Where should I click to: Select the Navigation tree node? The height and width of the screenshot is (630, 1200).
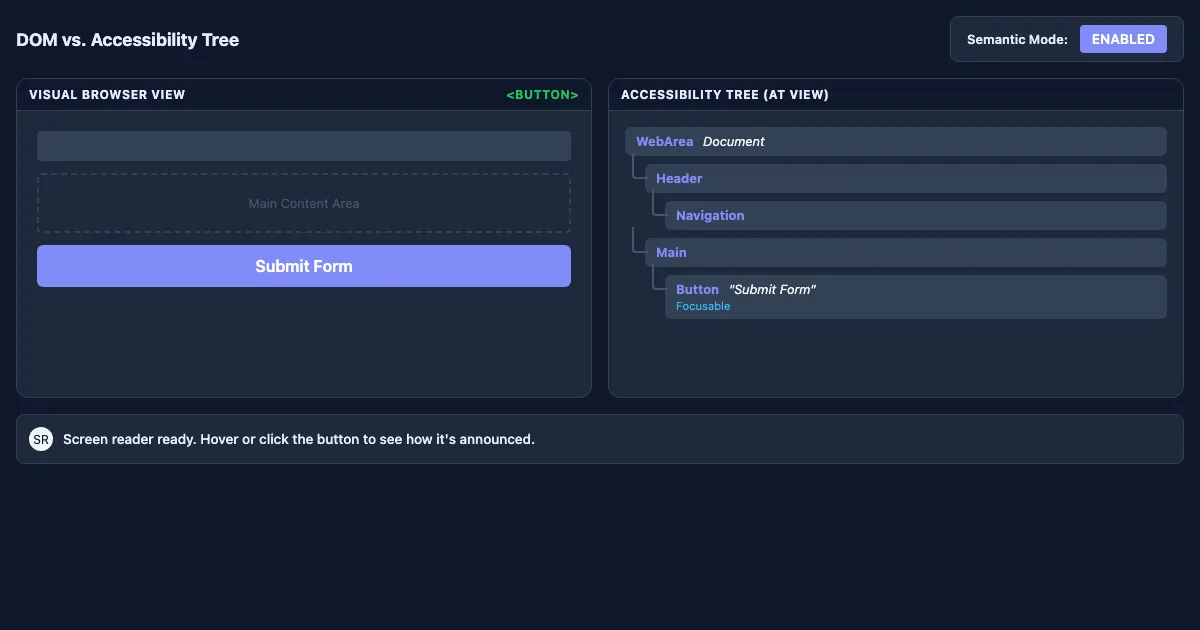916,215
